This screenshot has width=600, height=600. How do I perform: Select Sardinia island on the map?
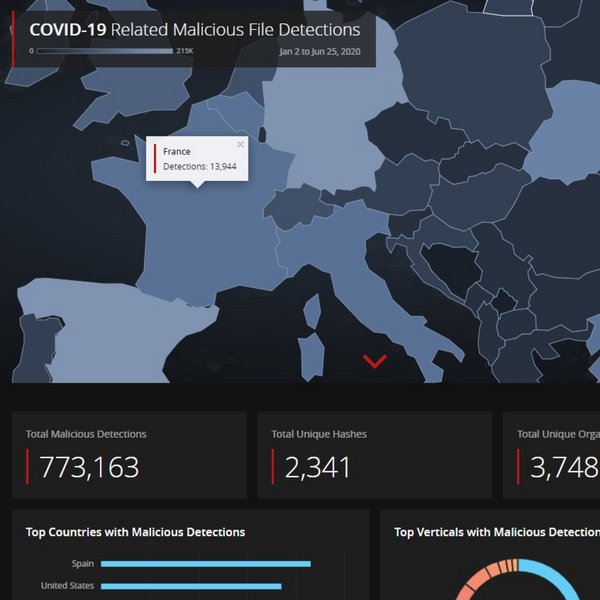pyautogui.click(x=311, y=357)
